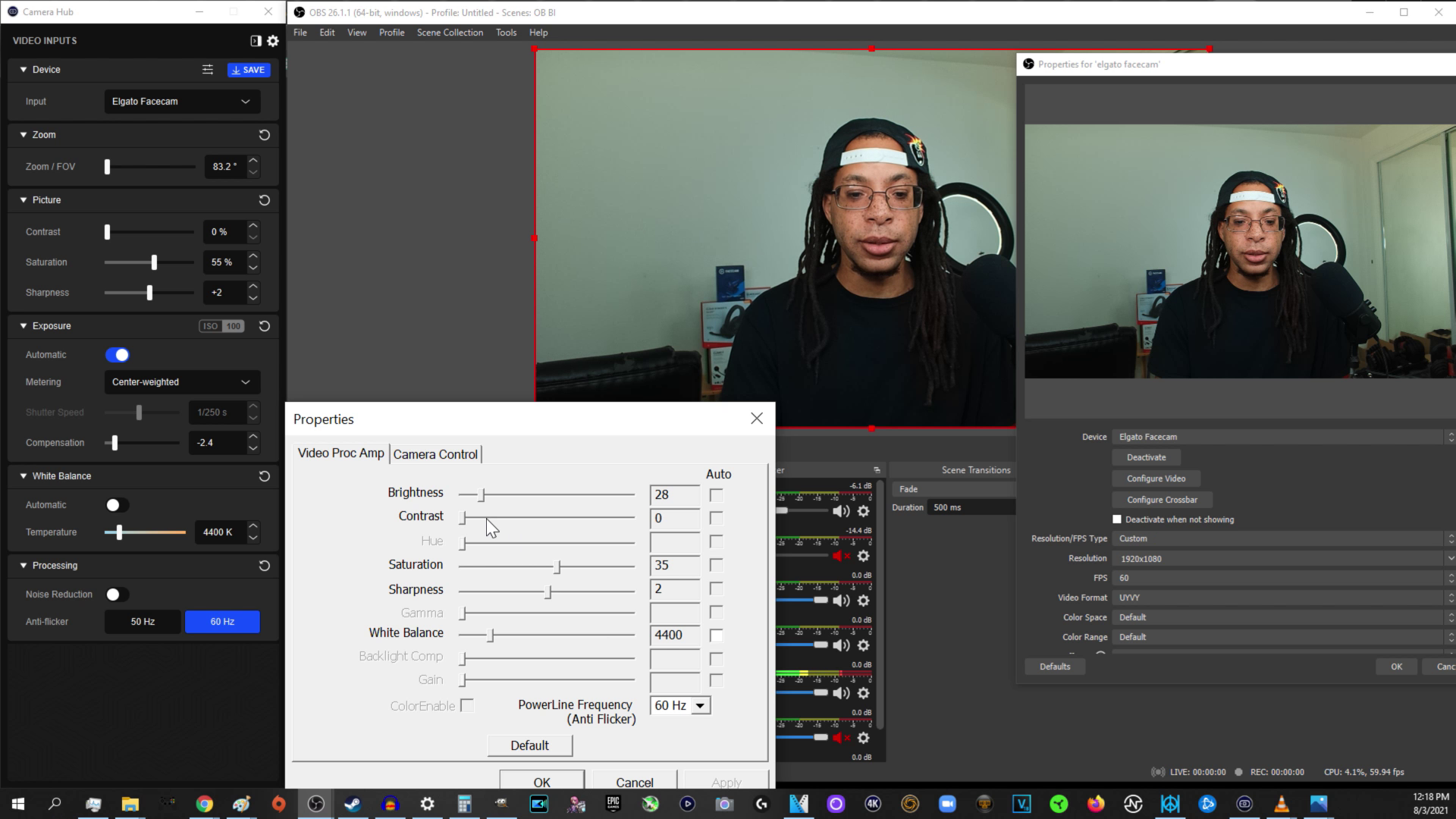Screen dimensions: 1456x819
Task: Click SAVE button in Device section
Action: coord(249,70)
